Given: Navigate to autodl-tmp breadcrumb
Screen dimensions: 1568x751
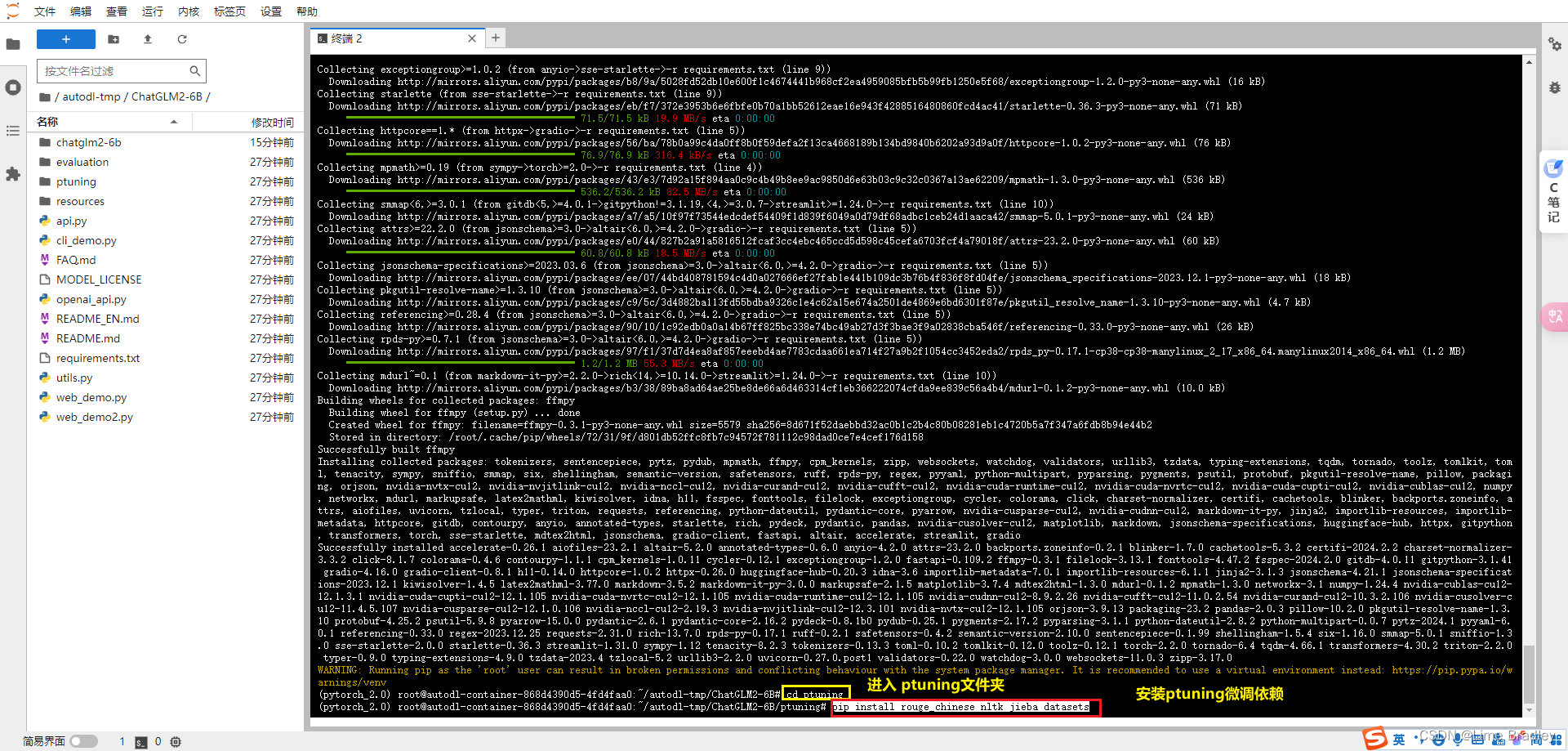Looking at the screenshot, I should 91,96.
